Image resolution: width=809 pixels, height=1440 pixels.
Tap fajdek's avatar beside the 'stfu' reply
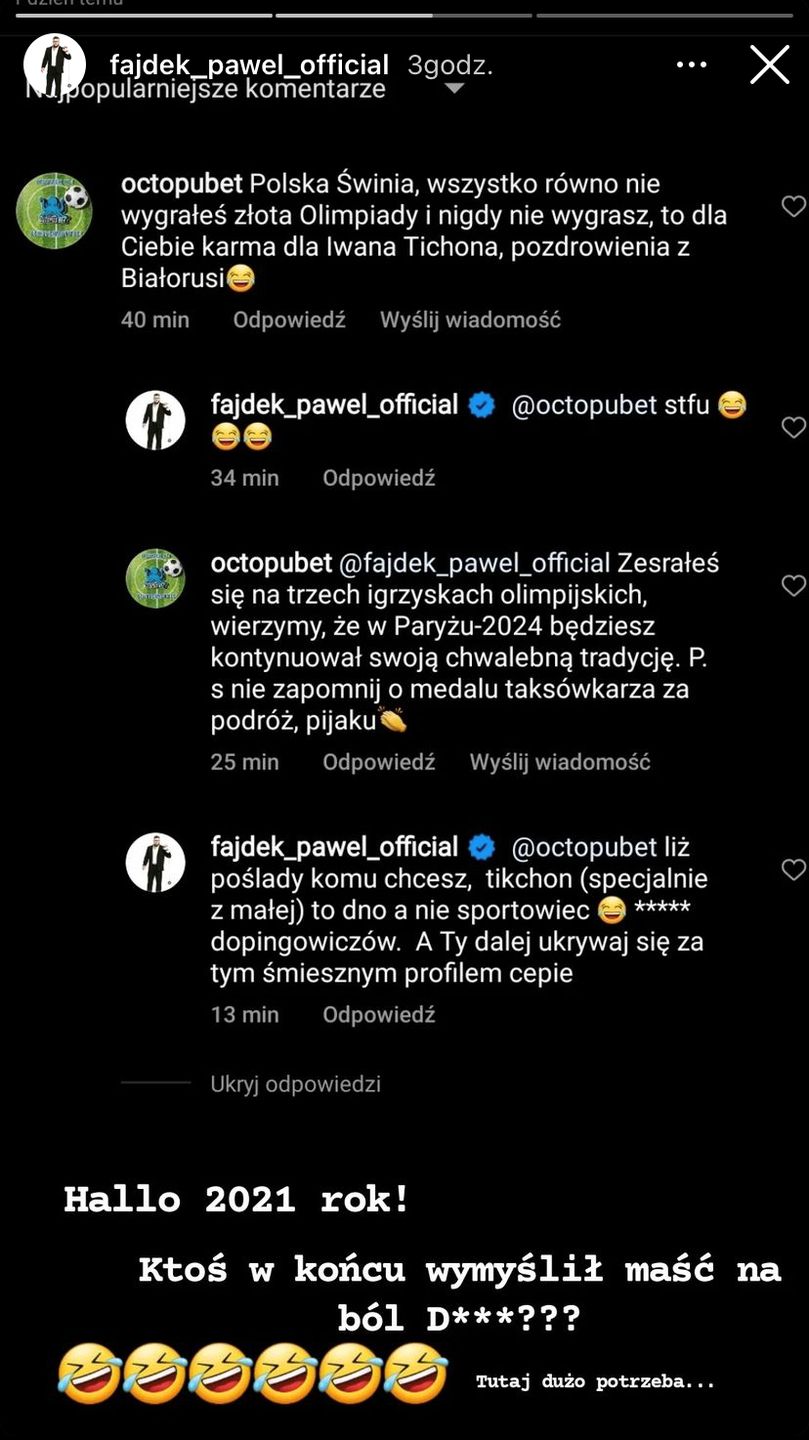(155, 420)
